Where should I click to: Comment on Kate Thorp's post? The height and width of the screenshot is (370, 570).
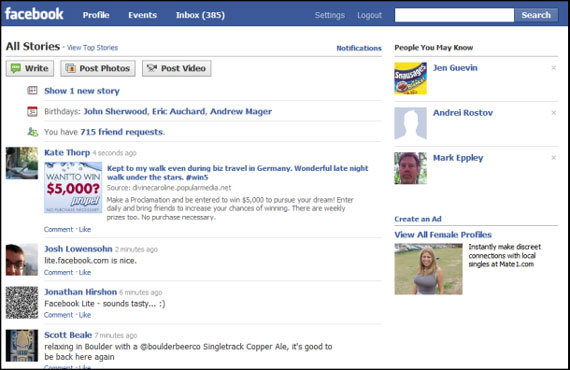coord(59,229)
